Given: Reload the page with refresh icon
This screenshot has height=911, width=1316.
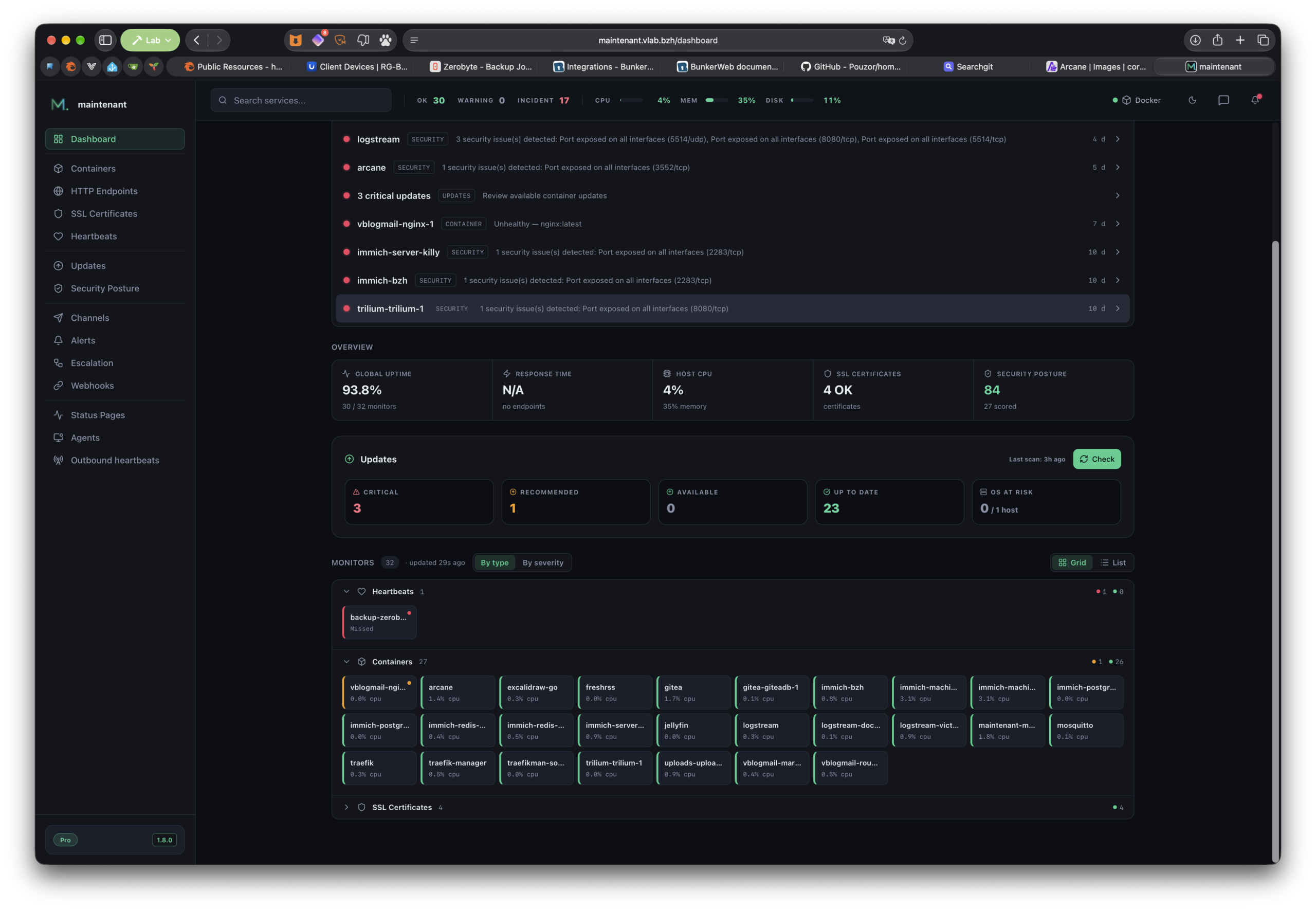Looking at the screenshot, I should point(902,41).
